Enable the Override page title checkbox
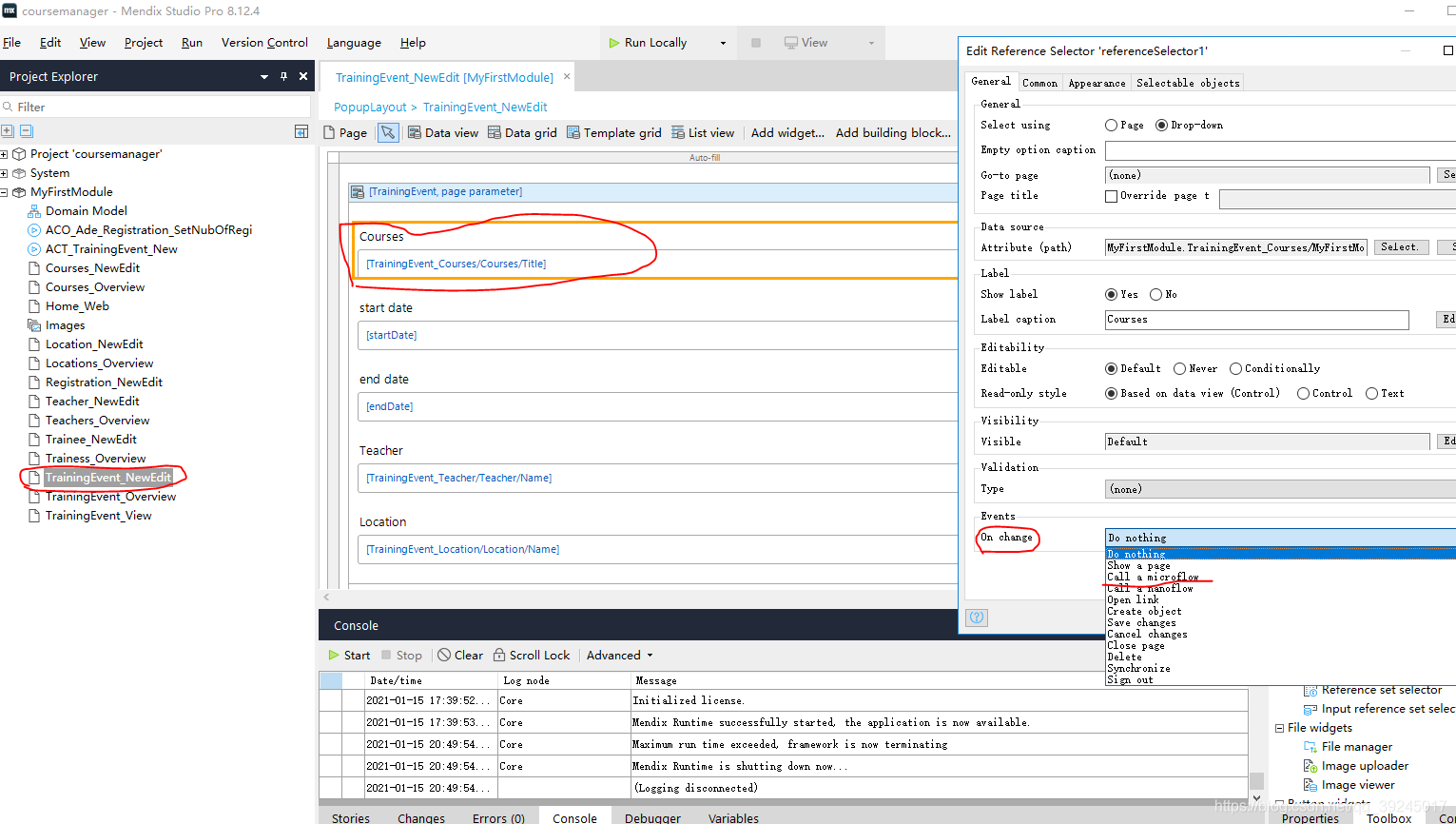Viewport: 1456px width, 824px height. (x=1111, y=196)
